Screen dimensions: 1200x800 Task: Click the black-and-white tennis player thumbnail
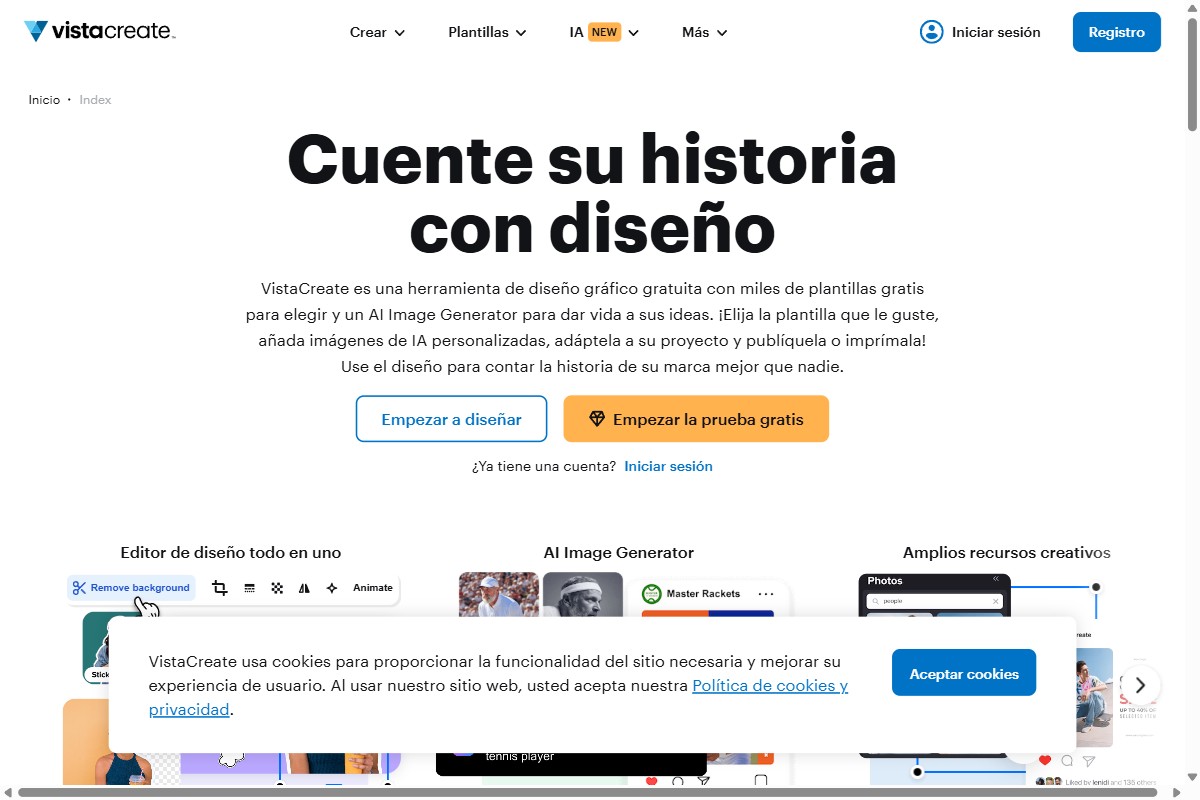tap(583, 595)
